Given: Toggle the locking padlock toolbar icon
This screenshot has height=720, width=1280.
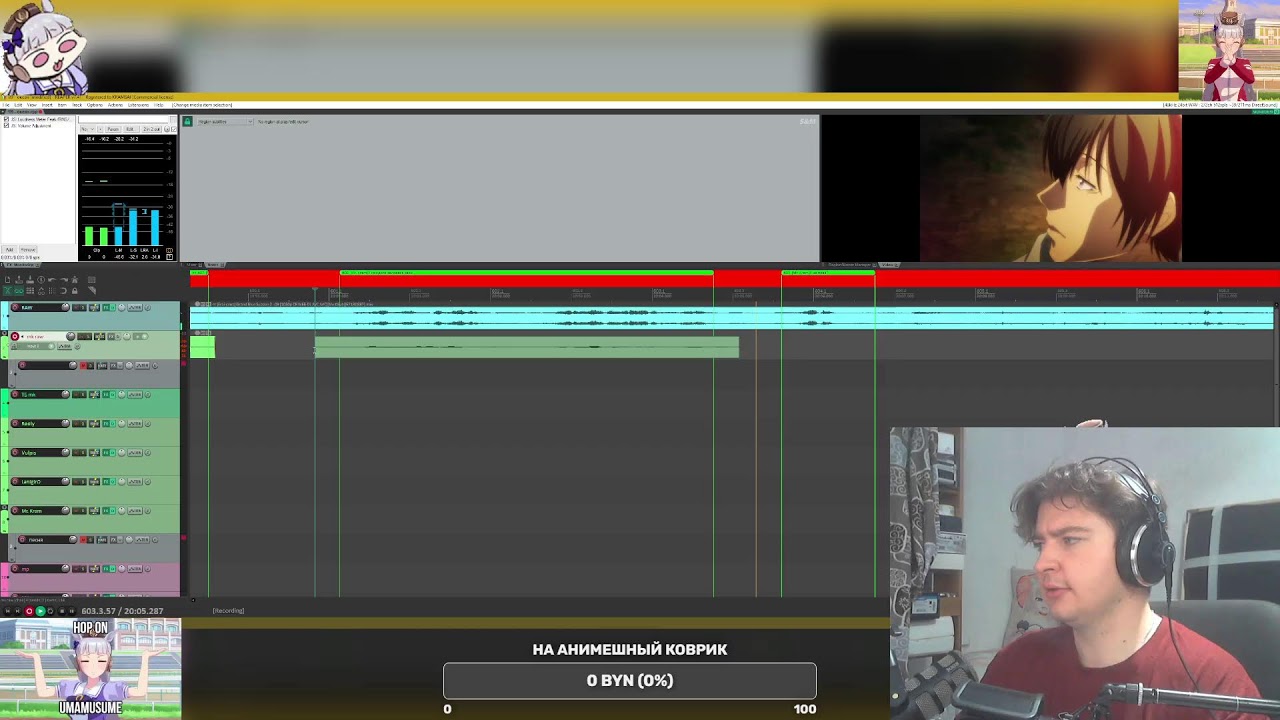Looking at the screenshot, I should (x=75, y=291).
